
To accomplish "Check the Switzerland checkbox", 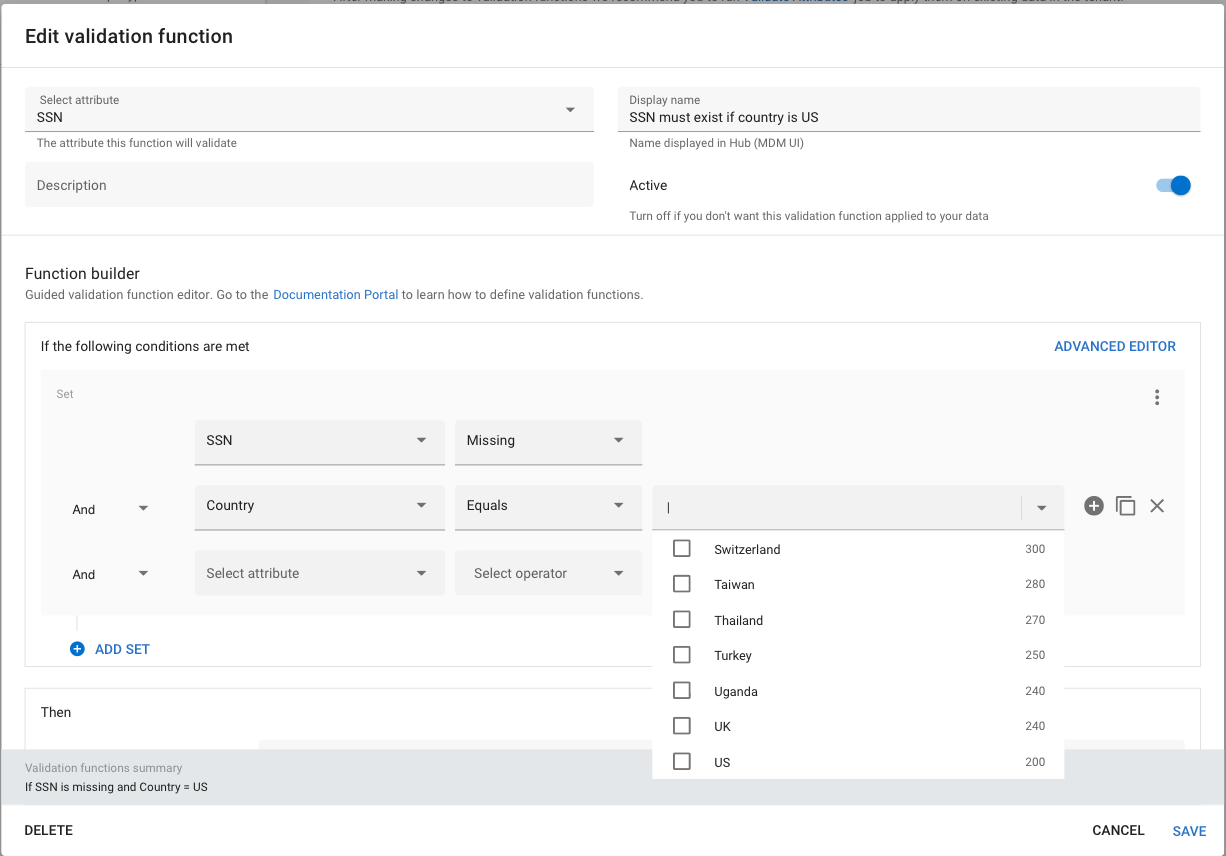I will coord(682,549).
